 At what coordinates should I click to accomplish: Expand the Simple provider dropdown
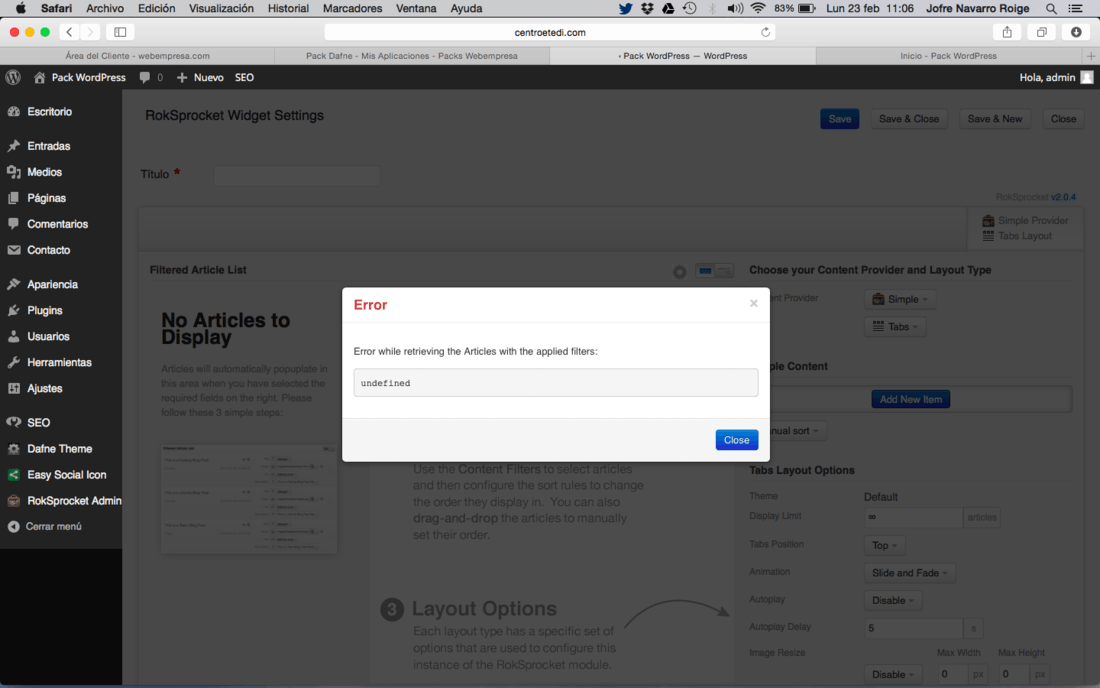[x=900, y=299]
